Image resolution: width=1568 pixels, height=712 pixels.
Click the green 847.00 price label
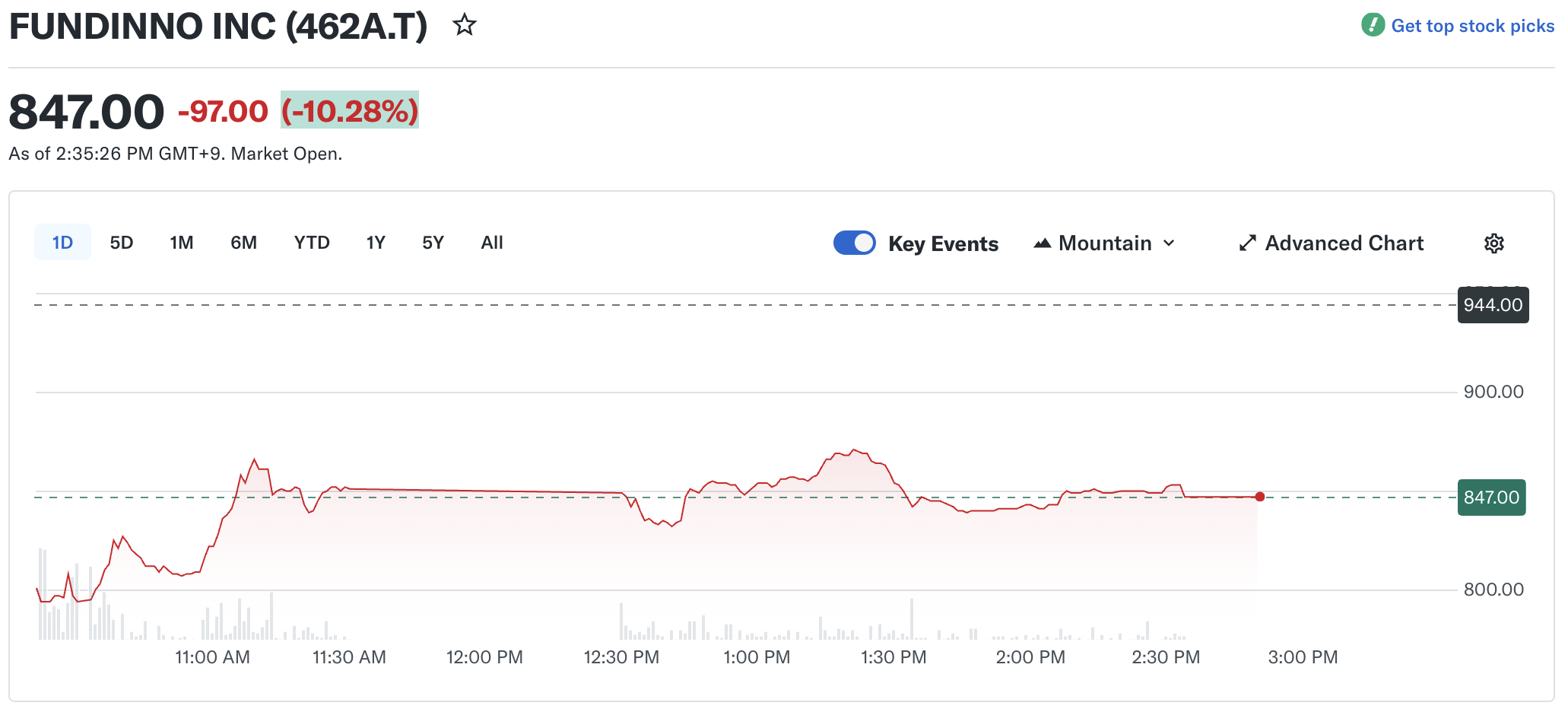coord(1491,497)
